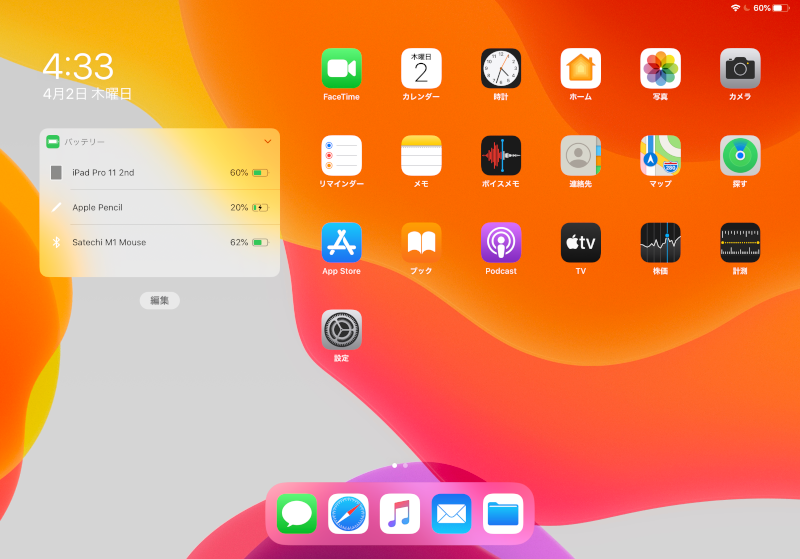Tap the iPad Pro 11 2nd row
This screenshot has height=559, width=800.
click(160, 172)
